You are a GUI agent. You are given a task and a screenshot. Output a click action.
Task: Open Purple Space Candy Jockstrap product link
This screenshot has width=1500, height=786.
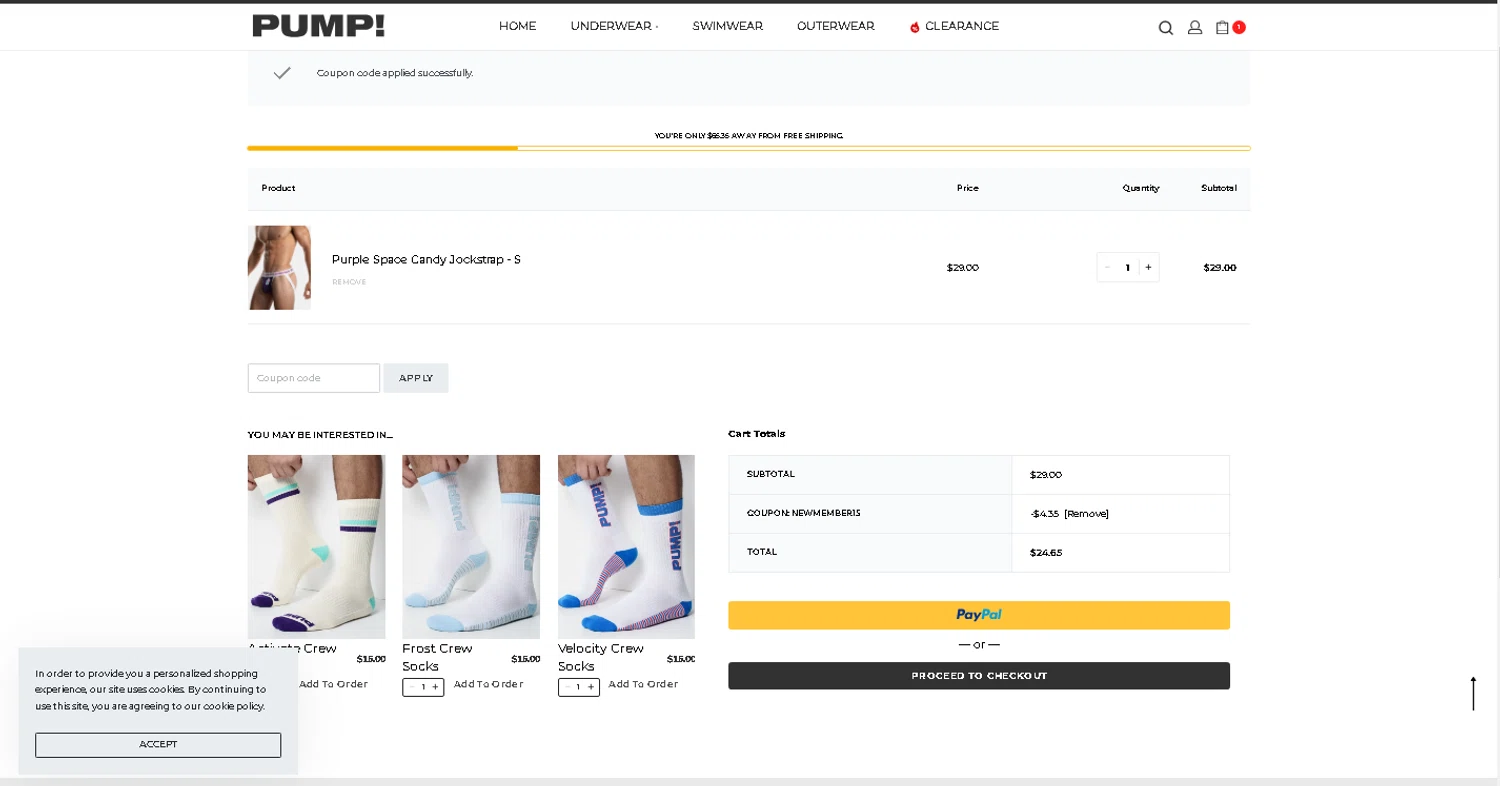coord(426,259)
